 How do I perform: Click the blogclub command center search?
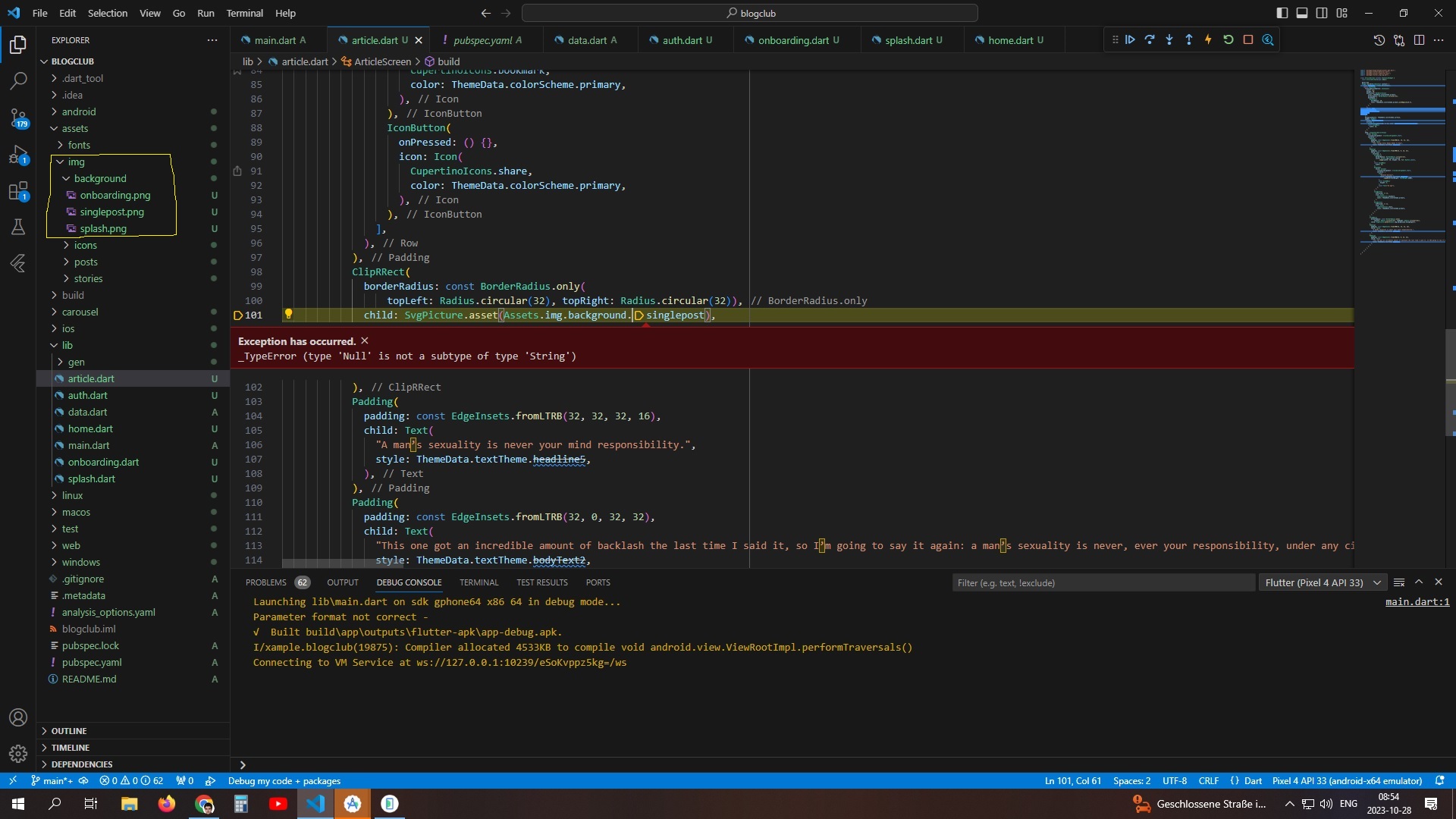pyautogui.click(x=749, y=13)
